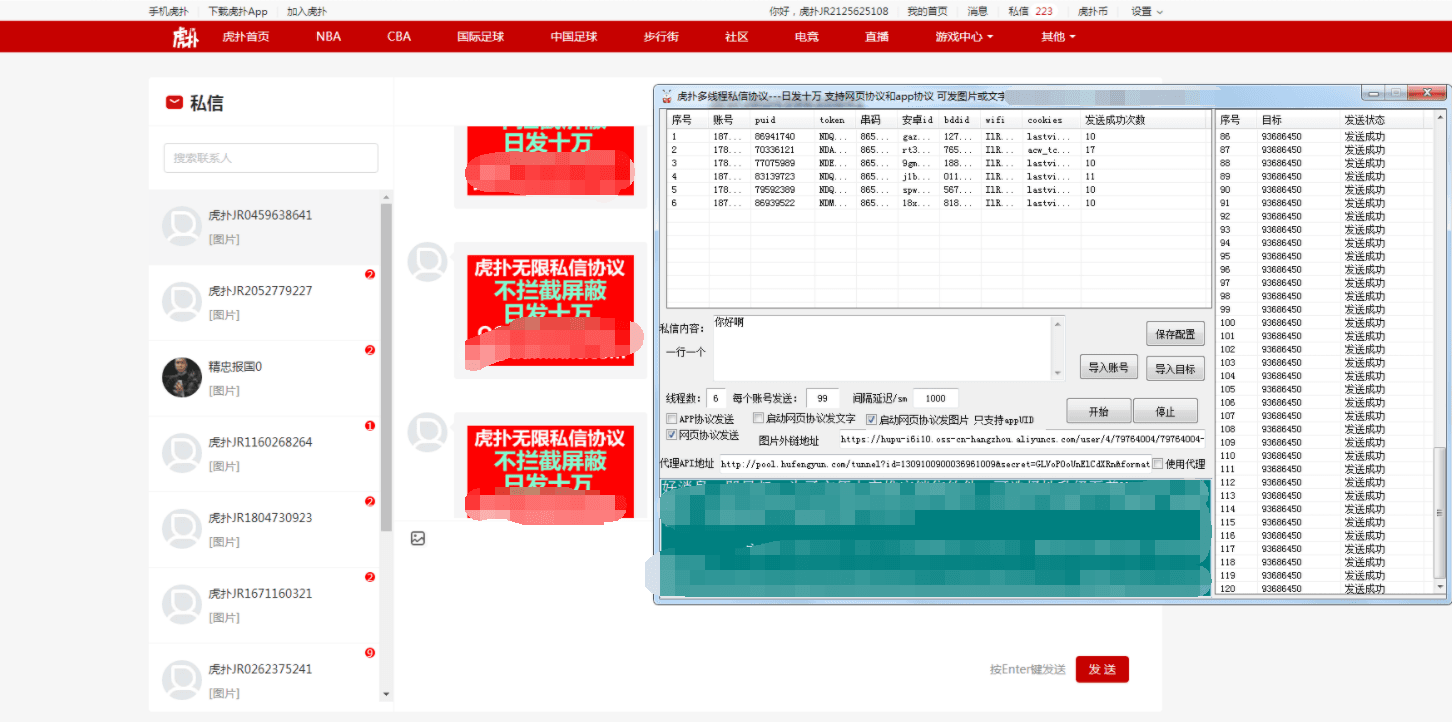Image resolution: width=1452 pixels, height=722 pixels.
Task: Open the 设置 dropdown in the top bar
Action: (x=1147, y=11)
